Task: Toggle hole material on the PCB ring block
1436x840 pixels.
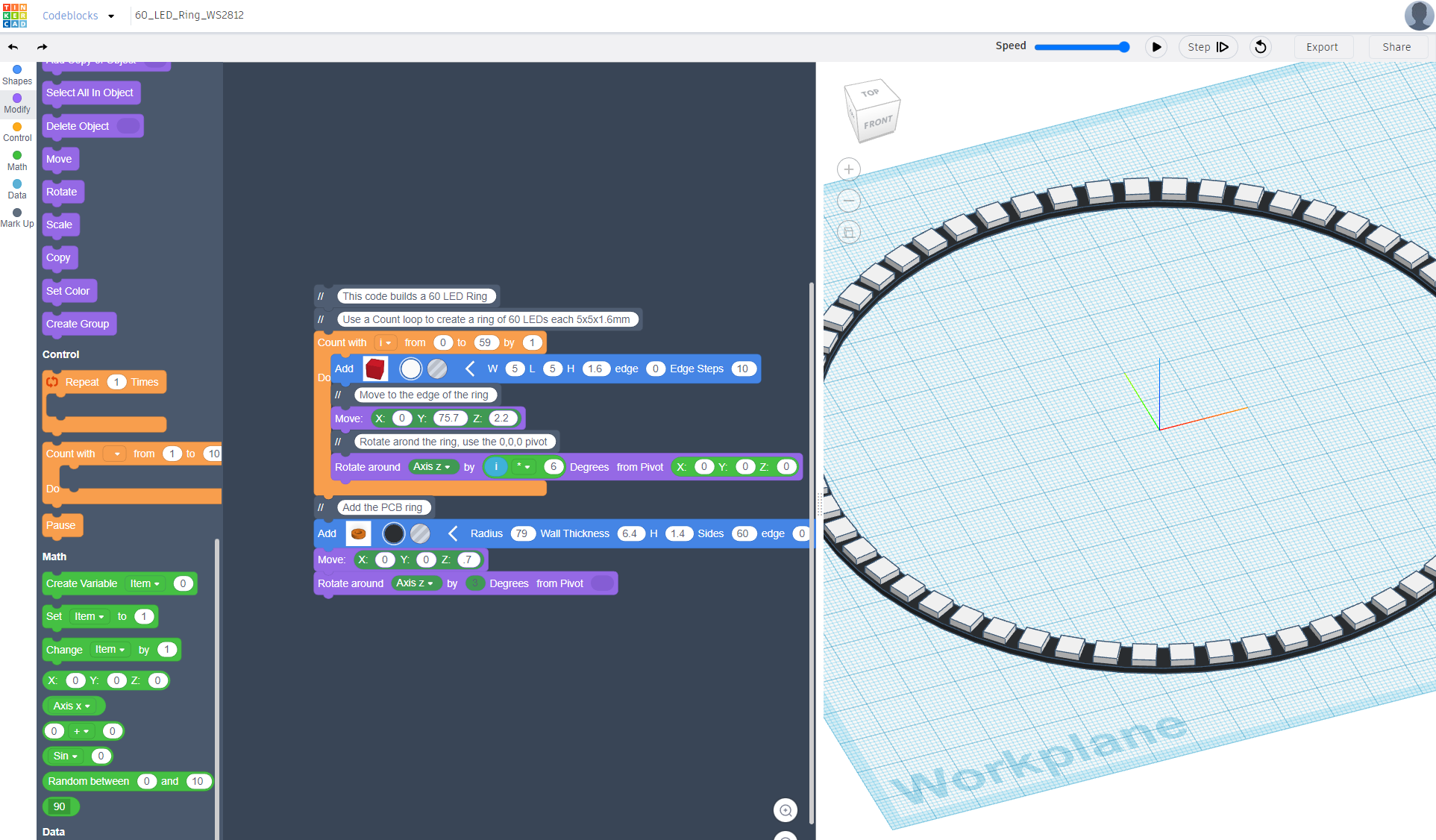Action: pos(420,533)
